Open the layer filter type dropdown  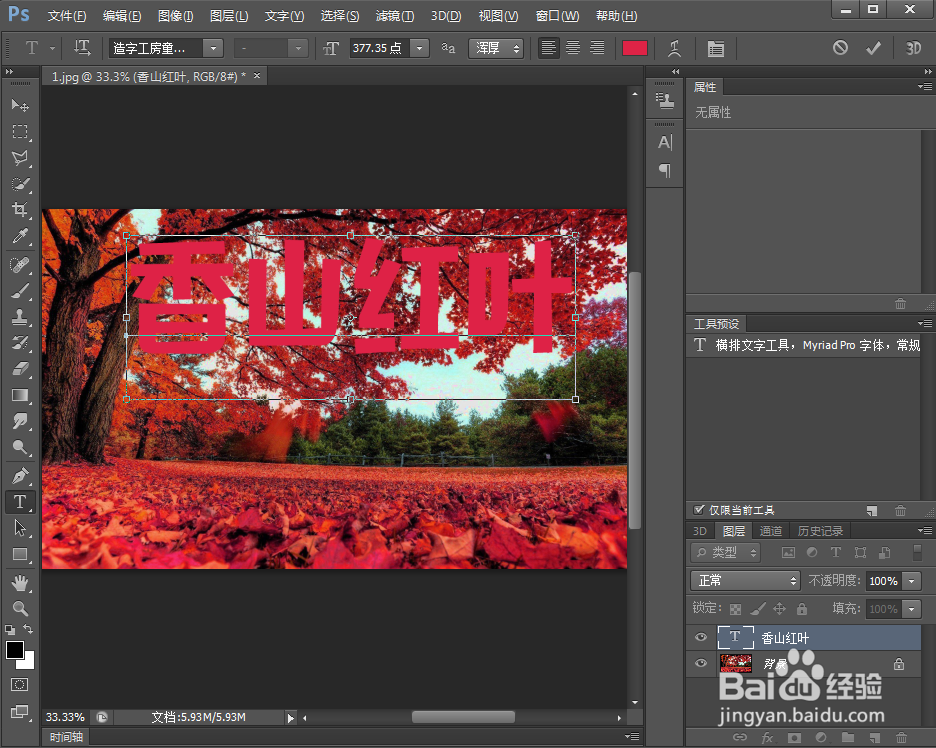(725, 552)
